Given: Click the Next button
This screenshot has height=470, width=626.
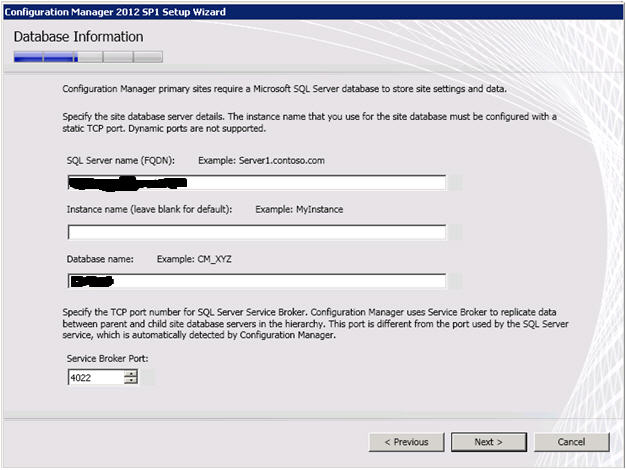Looking at the screenshot, I should coord(489,442).
